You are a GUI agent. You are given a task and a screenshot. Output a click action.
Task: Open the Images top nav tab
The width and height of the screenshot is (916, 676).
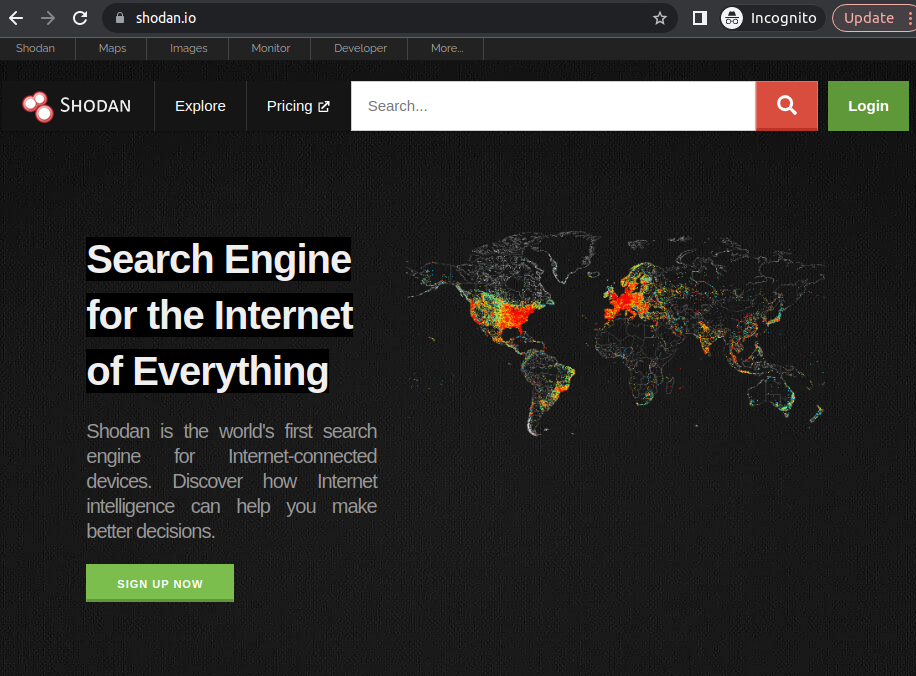[189, 48]
